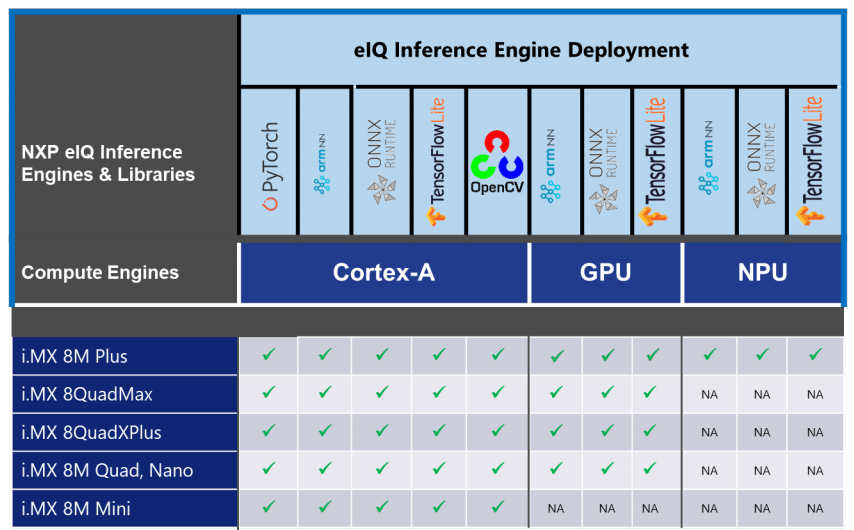
Task: Click the Cortex-A TensorFlow Lite checkmark for i.MX 8QuadMax
Action: pyautogui.click(x=438, y=392)
